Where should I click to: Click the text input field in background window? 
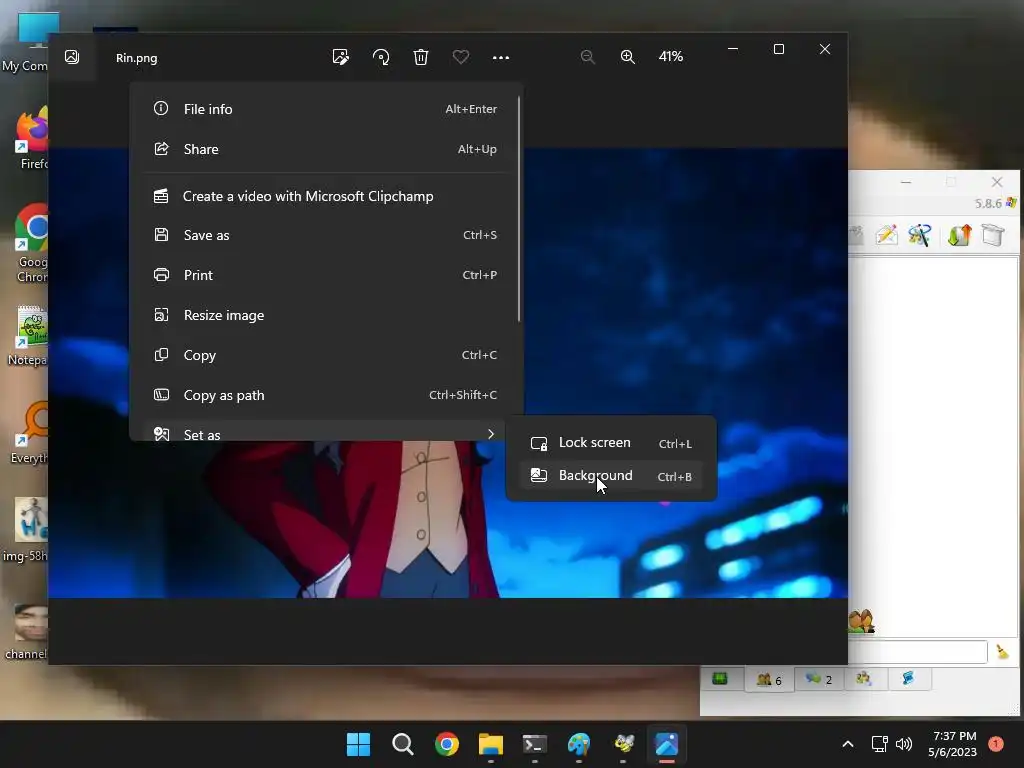click(x=918, y=652)
